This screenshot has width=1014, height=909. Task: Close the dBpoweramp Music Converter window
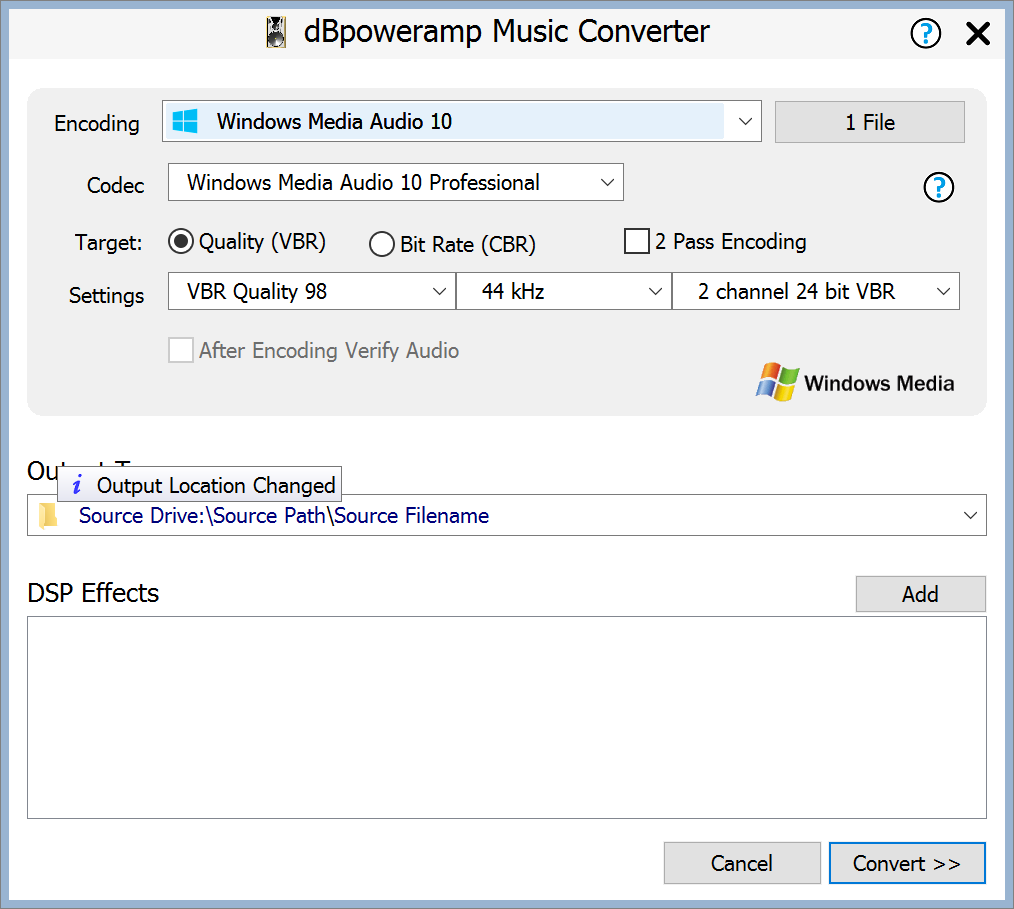(x=978, y=33)
